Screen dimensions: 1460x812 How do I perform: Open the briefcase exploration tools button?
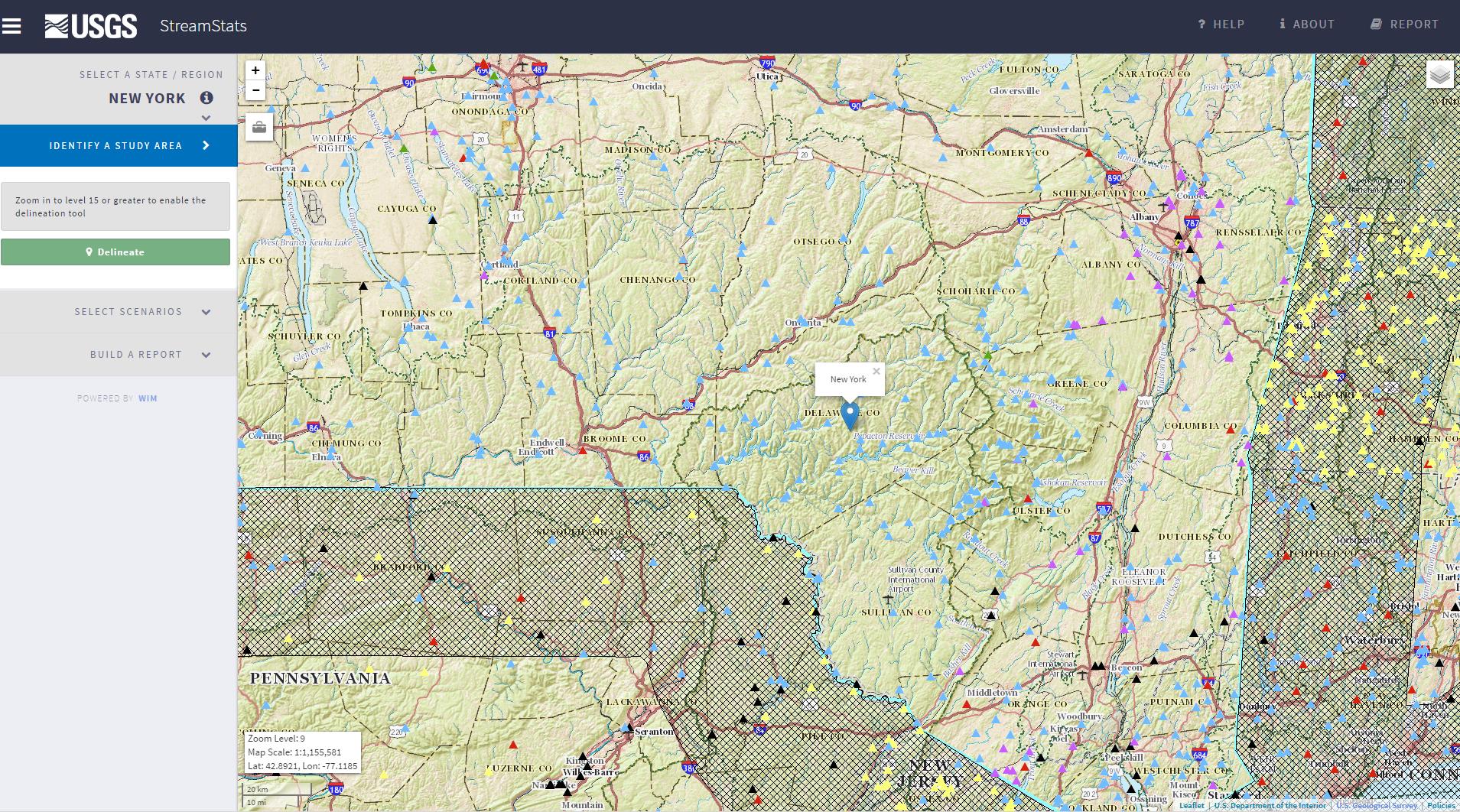point(259,127)
